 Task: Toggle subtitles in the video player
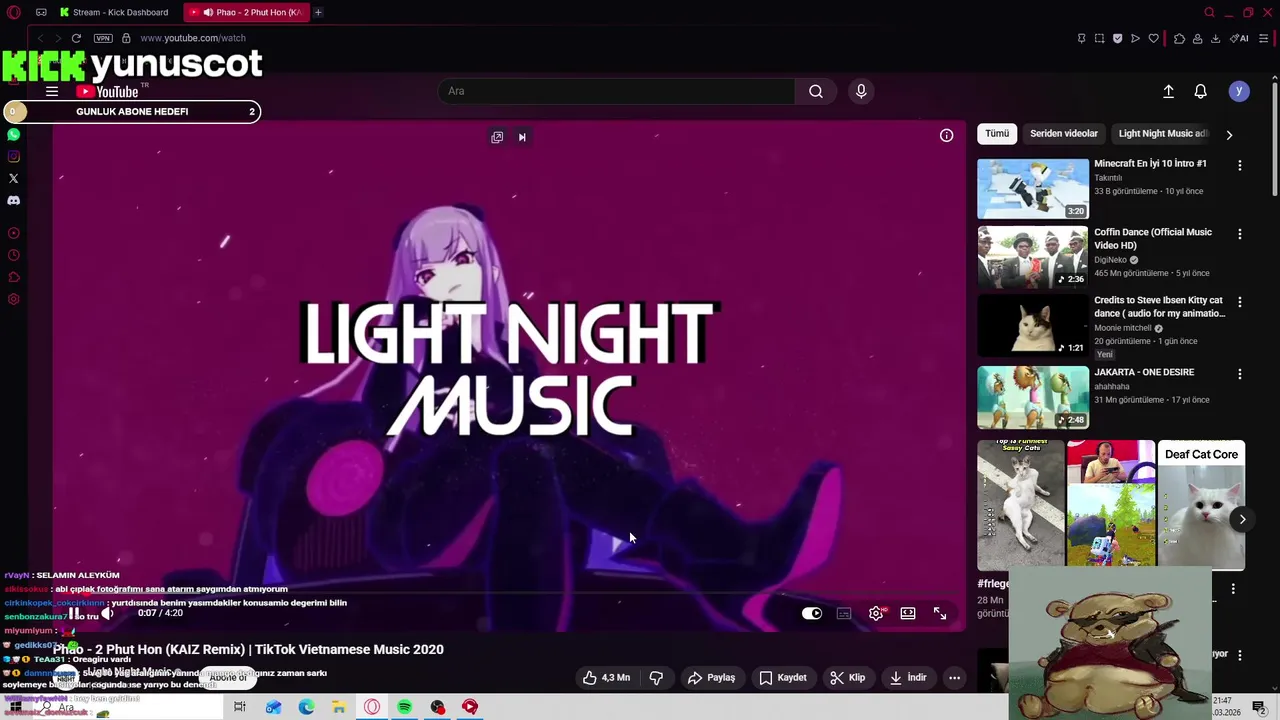(844, 613)
